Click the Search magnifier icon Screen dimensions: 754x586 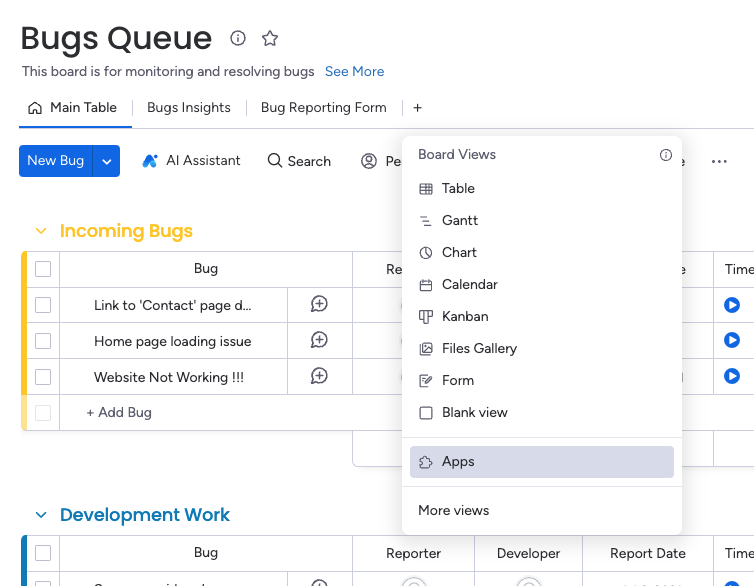coord(275,161)
